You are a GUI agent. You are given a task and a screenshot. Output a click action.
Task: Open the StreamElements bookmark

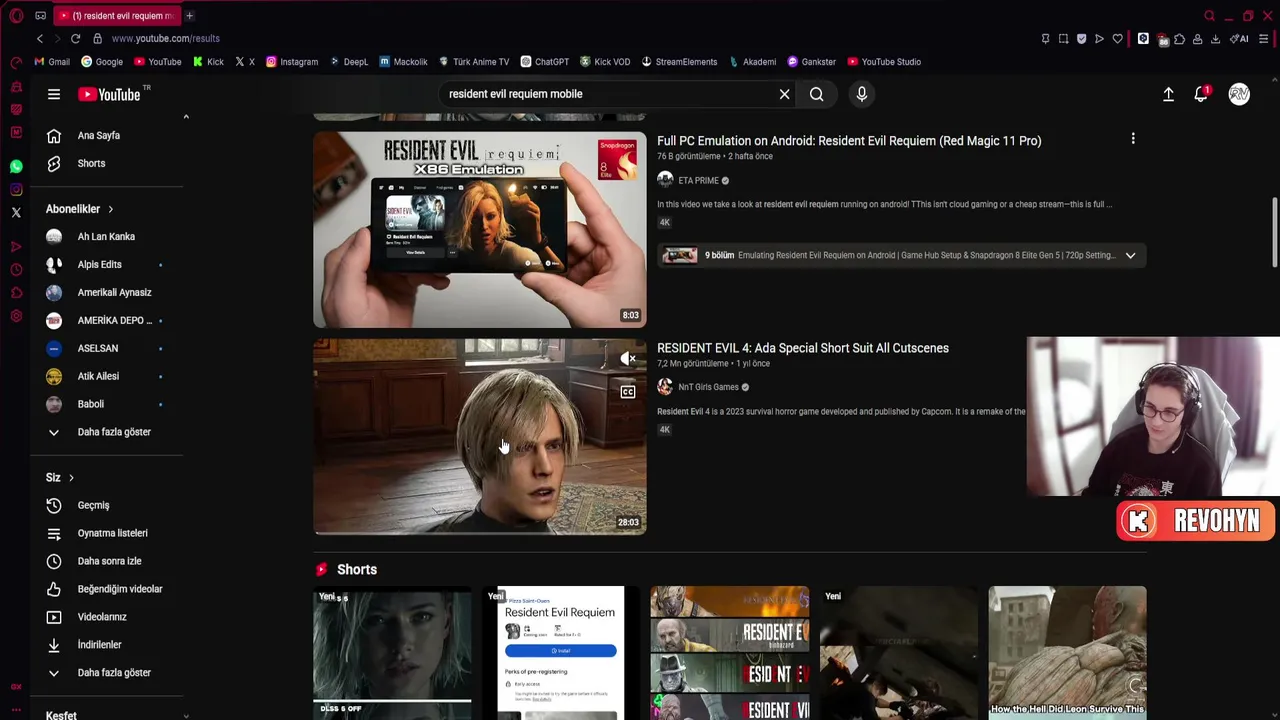(679, 62)
